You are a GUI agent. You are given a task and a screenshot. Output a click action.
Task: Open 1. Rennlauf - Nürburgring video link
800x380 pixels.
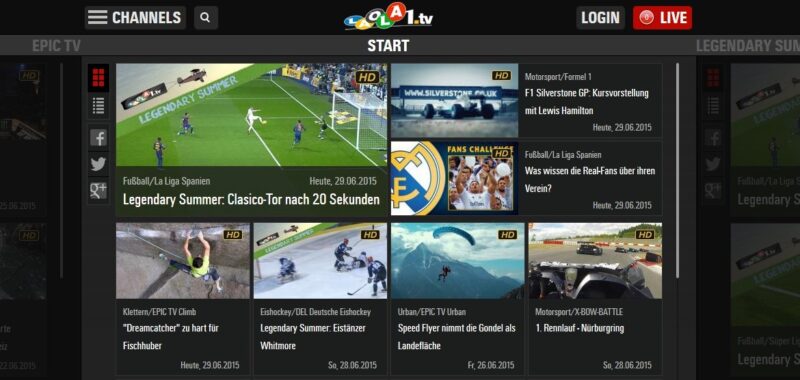(579, 328)
